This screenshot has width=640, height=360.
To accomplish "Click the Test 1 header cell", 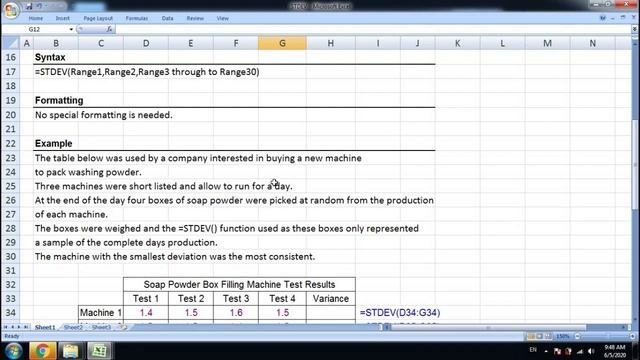I will [x=146, y=298].
